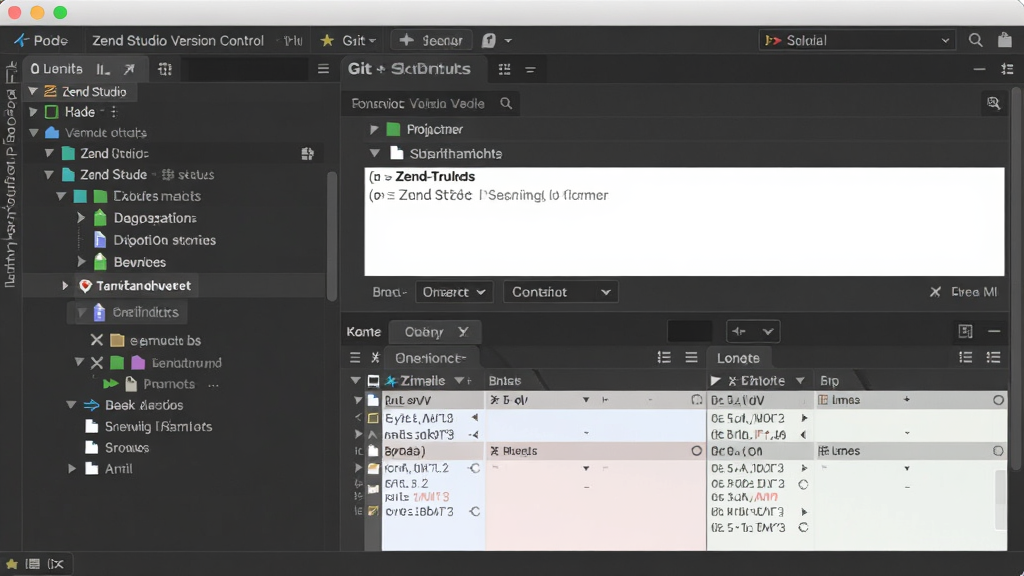Select the Onerionce tab
Screen dimensions: 1024x576
point(431,358)
